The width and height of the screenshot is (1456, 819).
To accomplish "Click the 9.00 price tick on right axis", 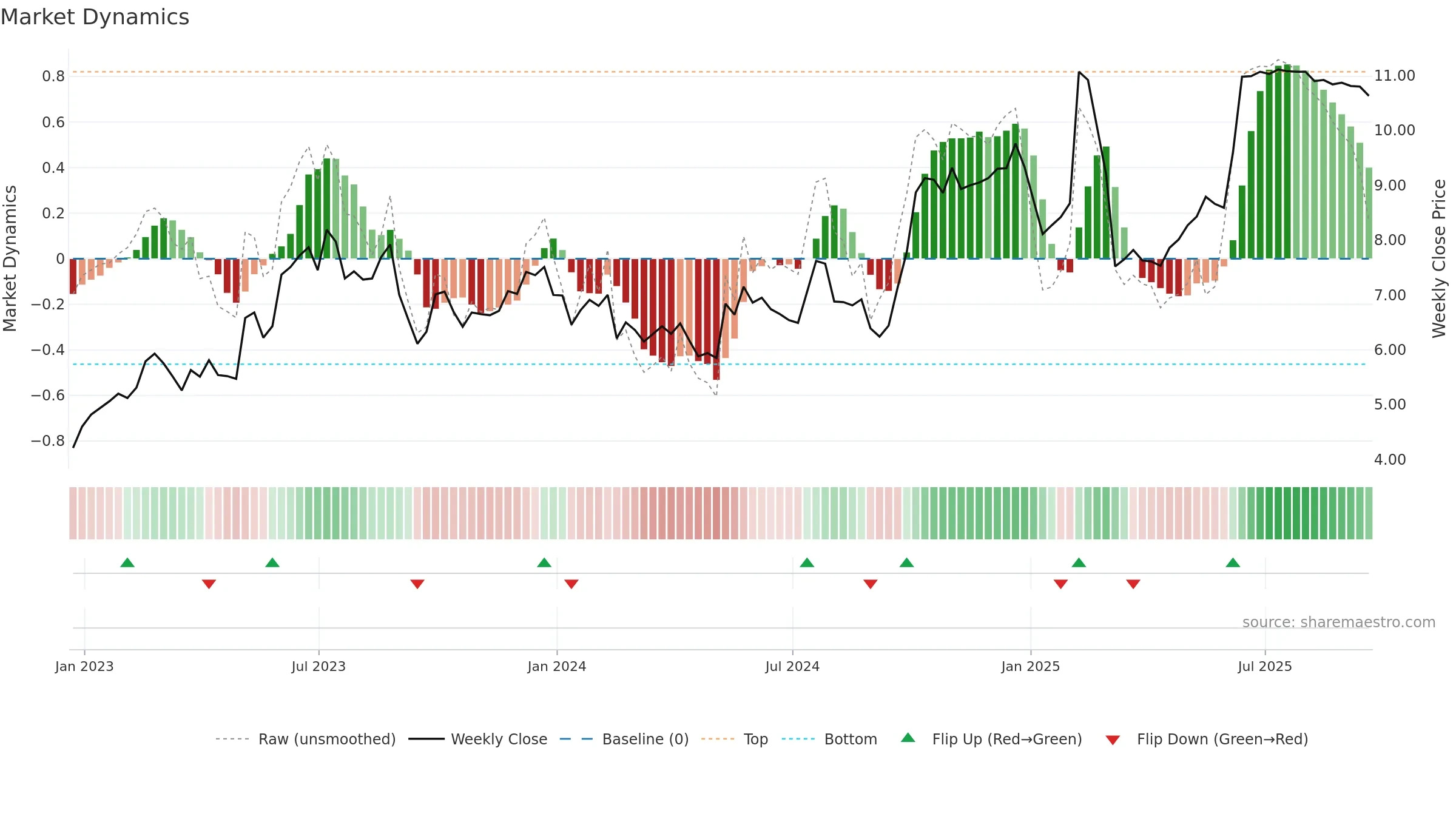I will tap(1390, 186).
